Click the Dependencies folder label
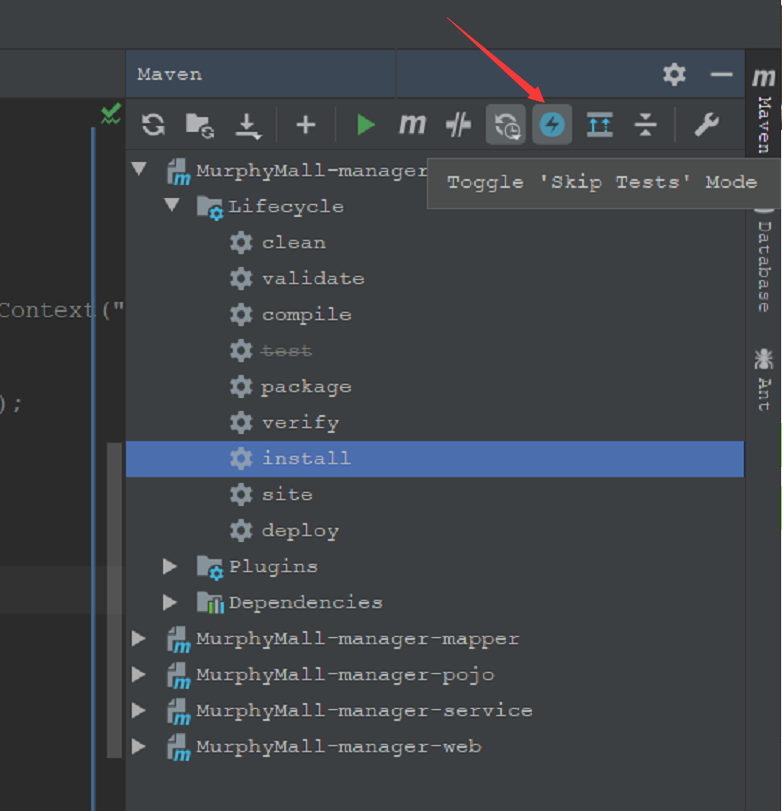Screen dimensions: 782x811 click(x=306, y=603)
